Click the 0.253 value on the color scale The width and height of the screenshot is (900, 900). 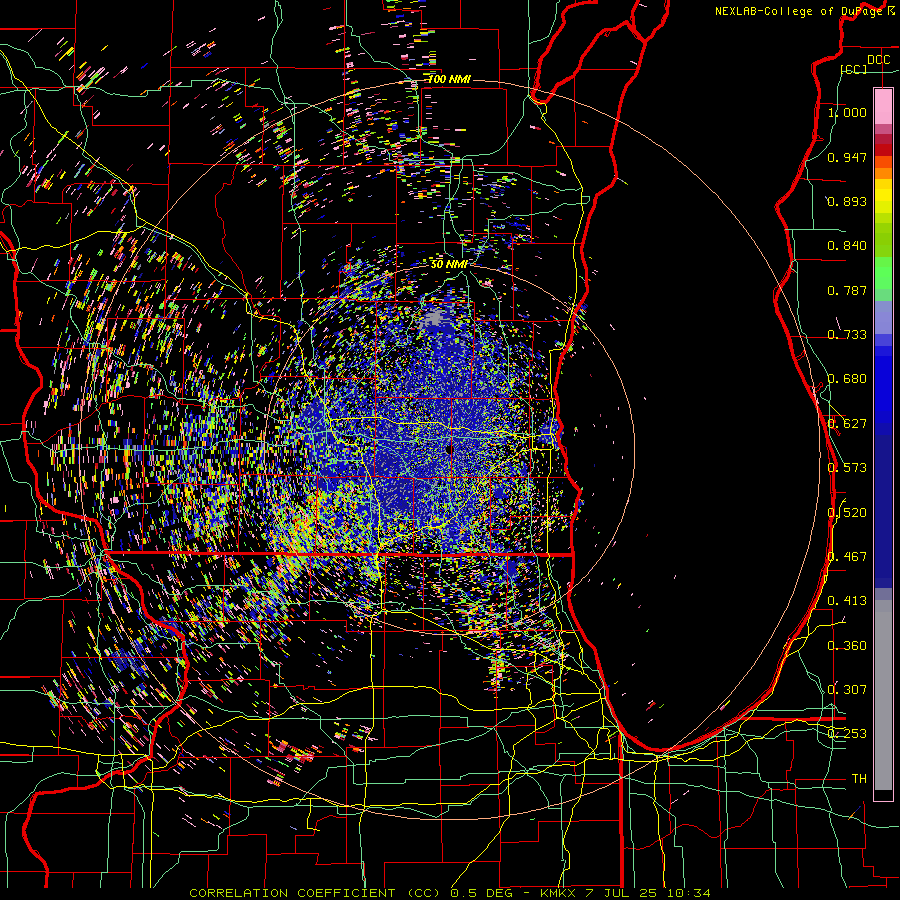[x=847, y=734]
